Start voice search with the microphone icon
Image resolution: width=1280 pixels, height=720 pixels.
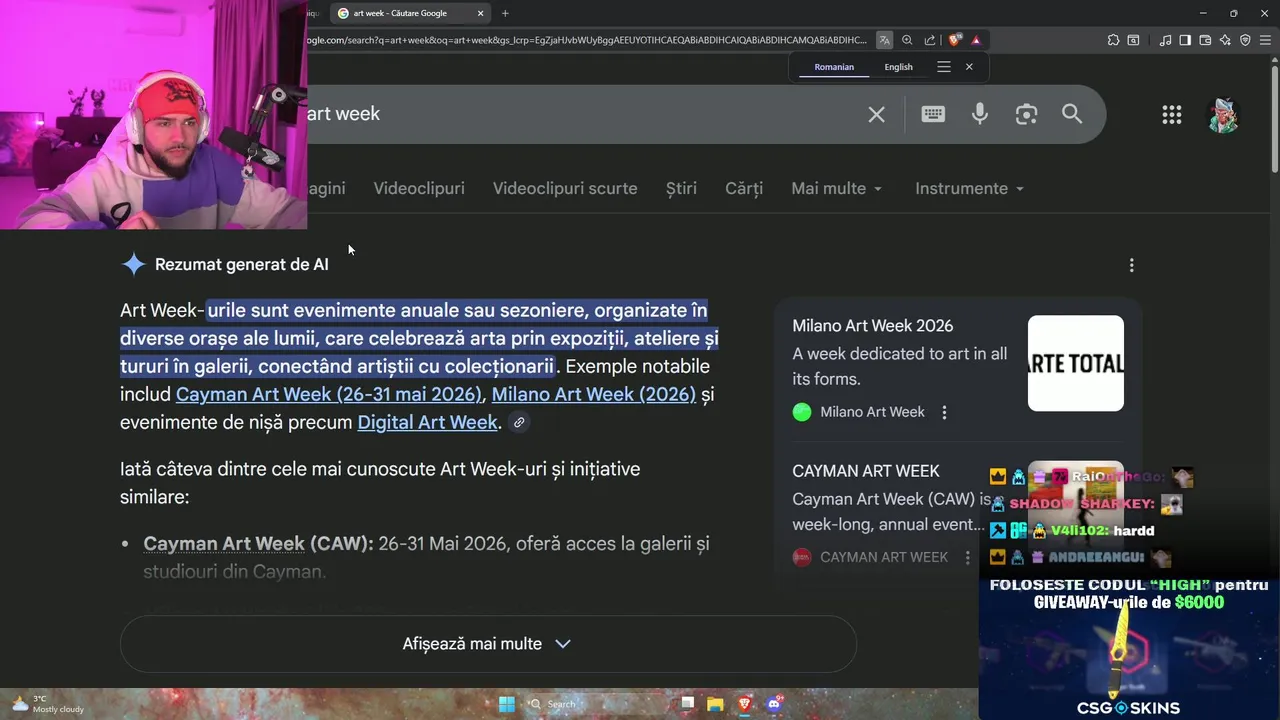(980, 114)
